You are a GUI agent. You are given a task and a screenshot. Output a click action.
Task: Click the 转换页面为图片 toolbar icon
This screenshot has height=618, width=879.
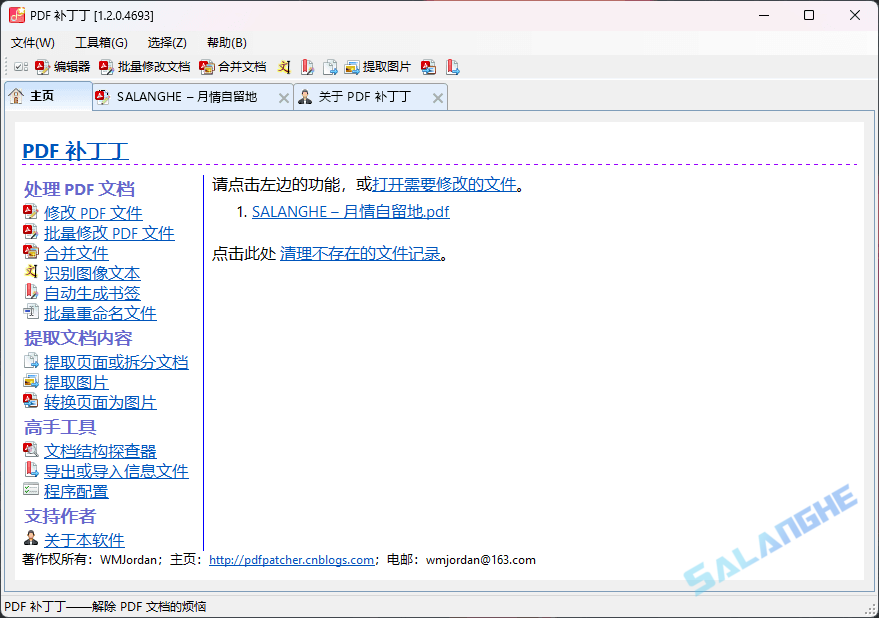[428, 67]
